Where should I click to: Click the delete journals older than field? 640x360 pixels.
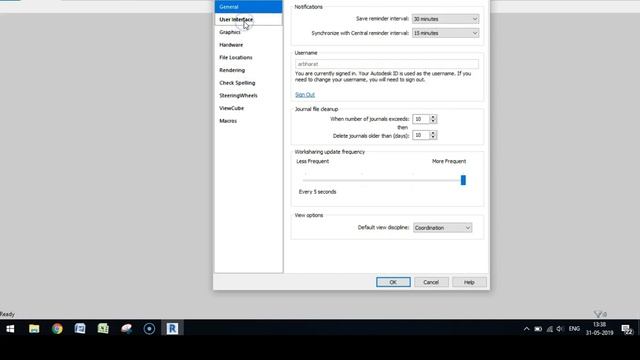[x=421, y=135]
